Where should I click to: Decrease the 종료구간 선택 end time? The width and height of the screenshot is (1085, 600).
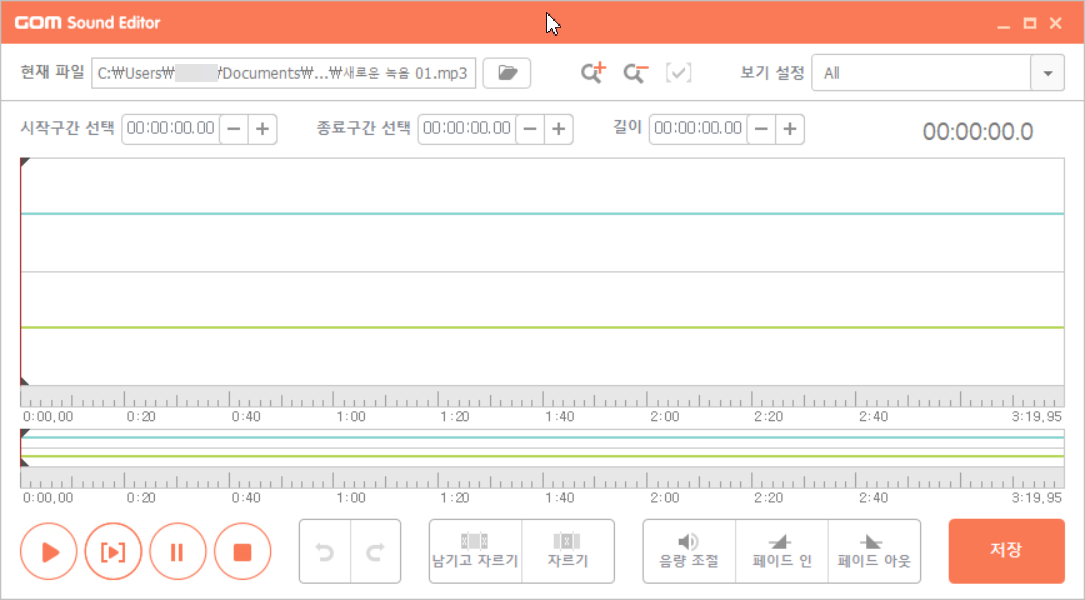(x=530, y=129)
